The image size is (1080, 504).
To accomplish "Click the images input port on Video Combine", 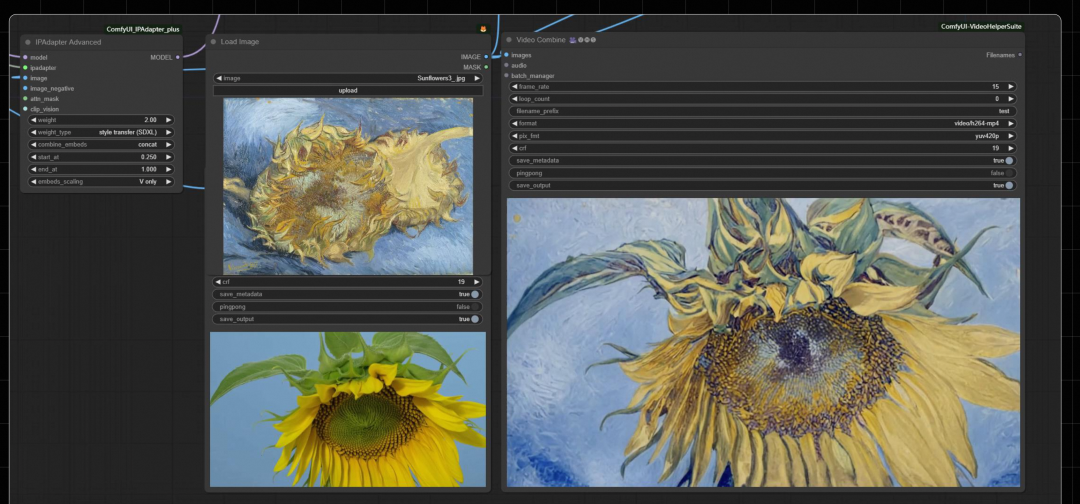I will coord(506,54).
